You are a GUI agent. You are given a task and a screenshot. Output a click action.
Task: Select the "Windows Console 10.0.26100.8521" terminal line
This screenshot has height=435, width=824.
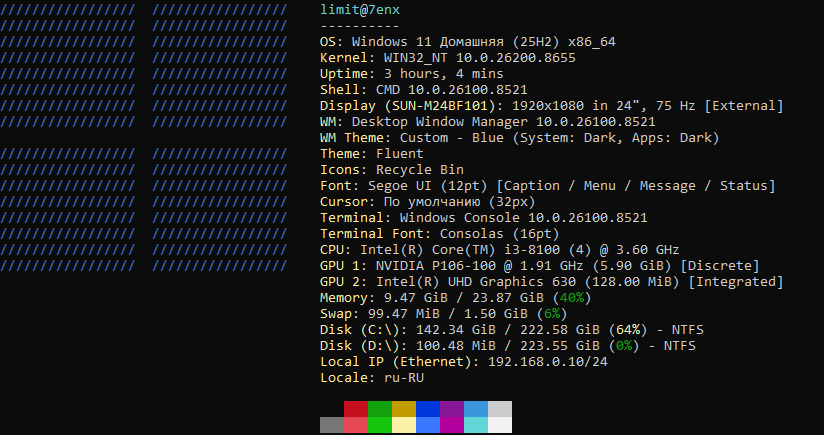(483, 218)
